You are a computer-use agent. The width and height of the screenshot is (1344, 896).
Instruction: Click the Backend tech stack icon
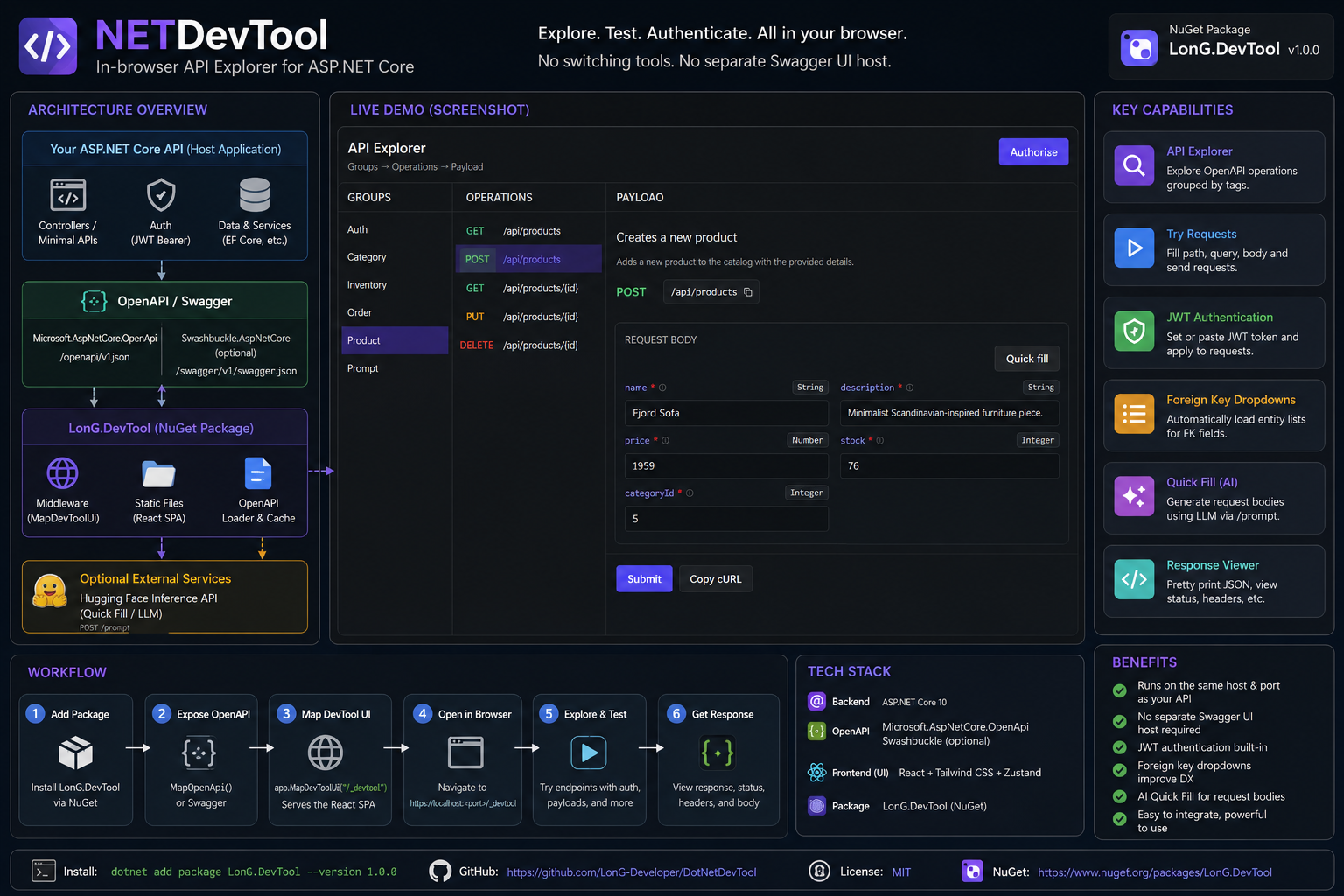pyautogui.click(x=816, y=701)
